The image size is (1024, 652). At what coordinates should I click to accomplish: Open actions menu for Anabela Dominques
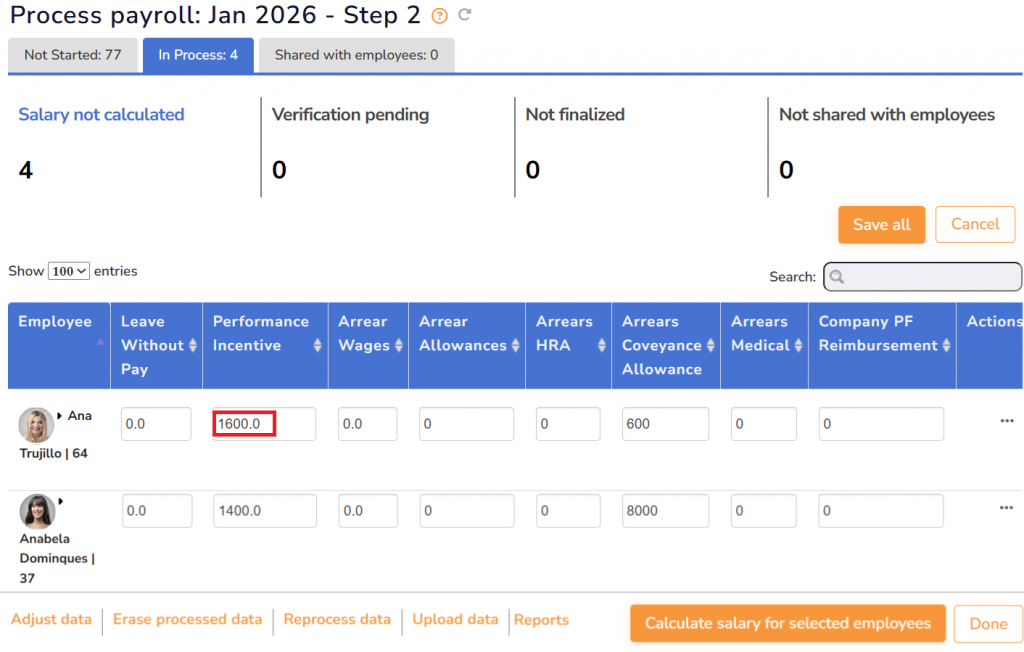click(1006, 509)
